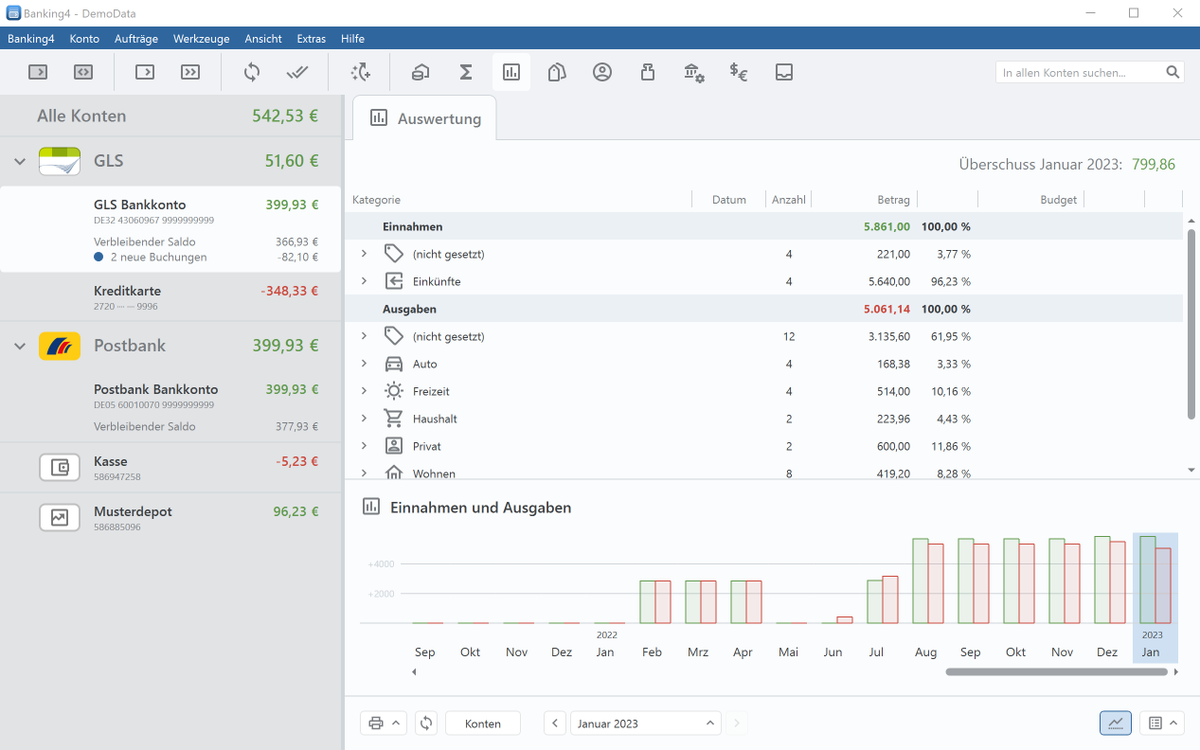The height and width of the screenshot is (750, 1200).
Task: Click the refresh accounts sync icon in toolbar
Action: pos(252,72)
